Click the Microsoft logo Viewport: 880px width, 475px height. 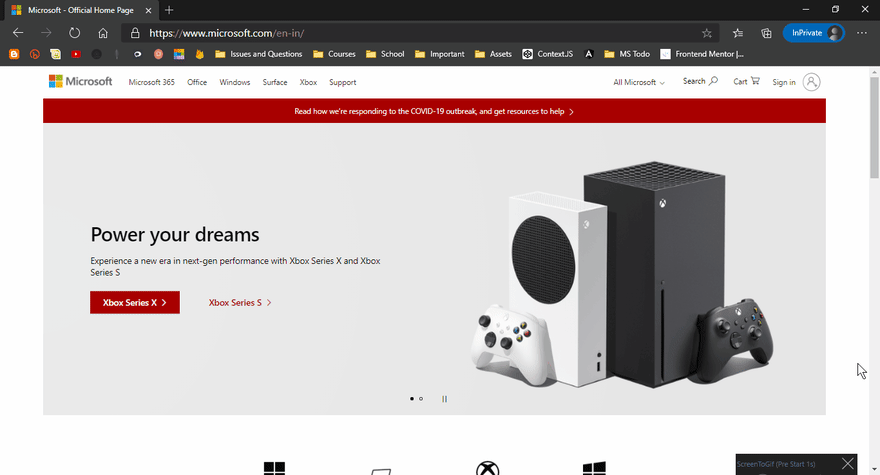coord(80,81)
